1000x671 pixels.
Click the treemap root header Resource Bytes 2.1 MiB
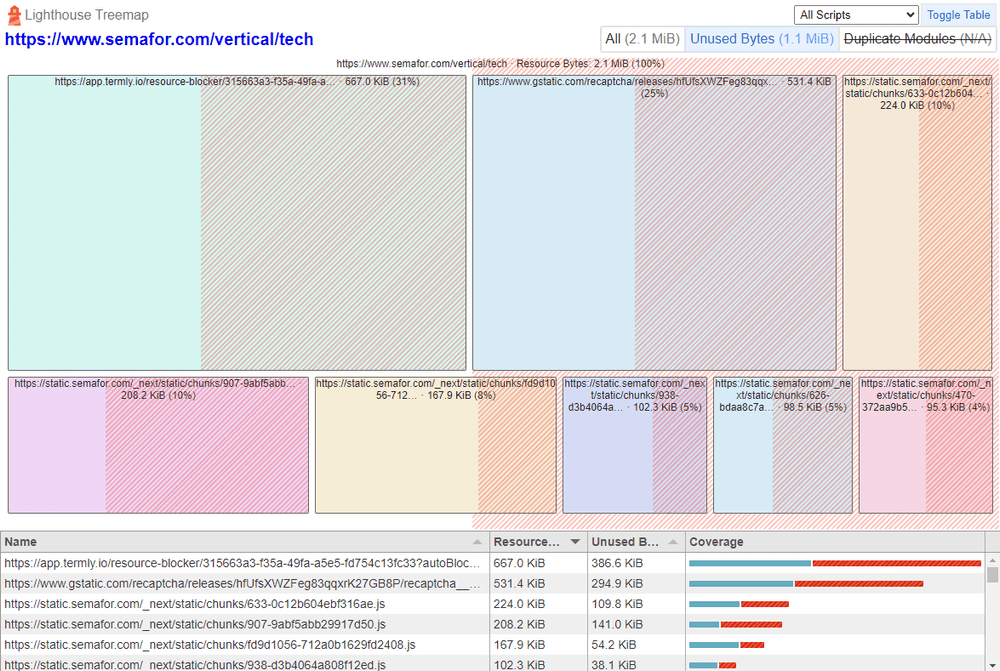(x=500, y=64)
